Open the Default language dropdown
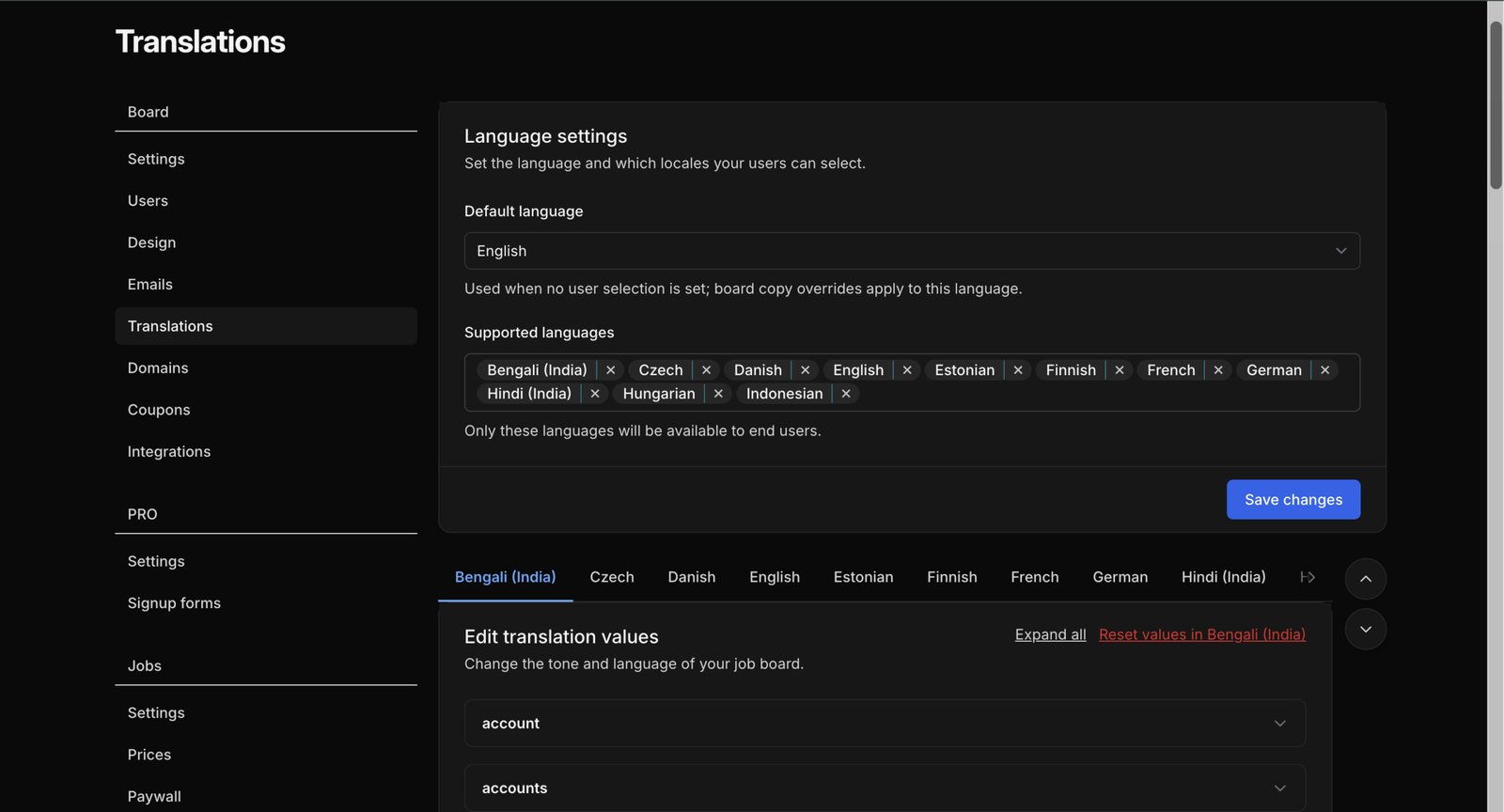 [x=911, y=251]
